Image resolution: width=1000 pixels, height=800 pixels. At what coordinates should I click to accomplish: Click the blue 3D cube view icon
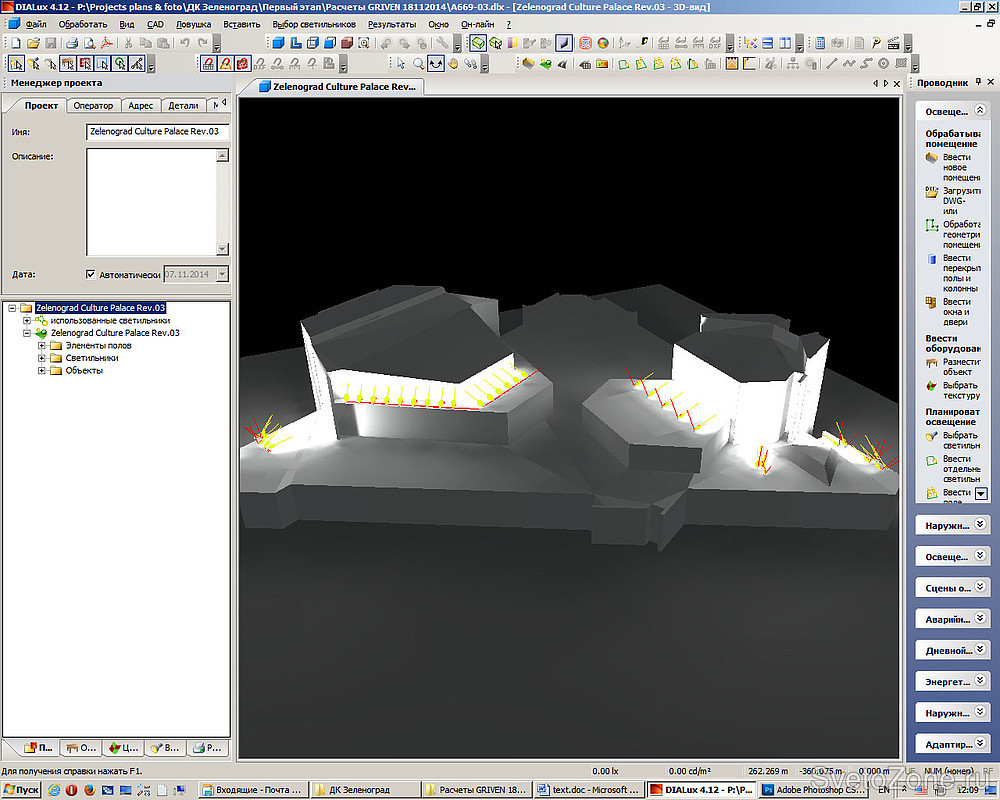tap(279, 43)
